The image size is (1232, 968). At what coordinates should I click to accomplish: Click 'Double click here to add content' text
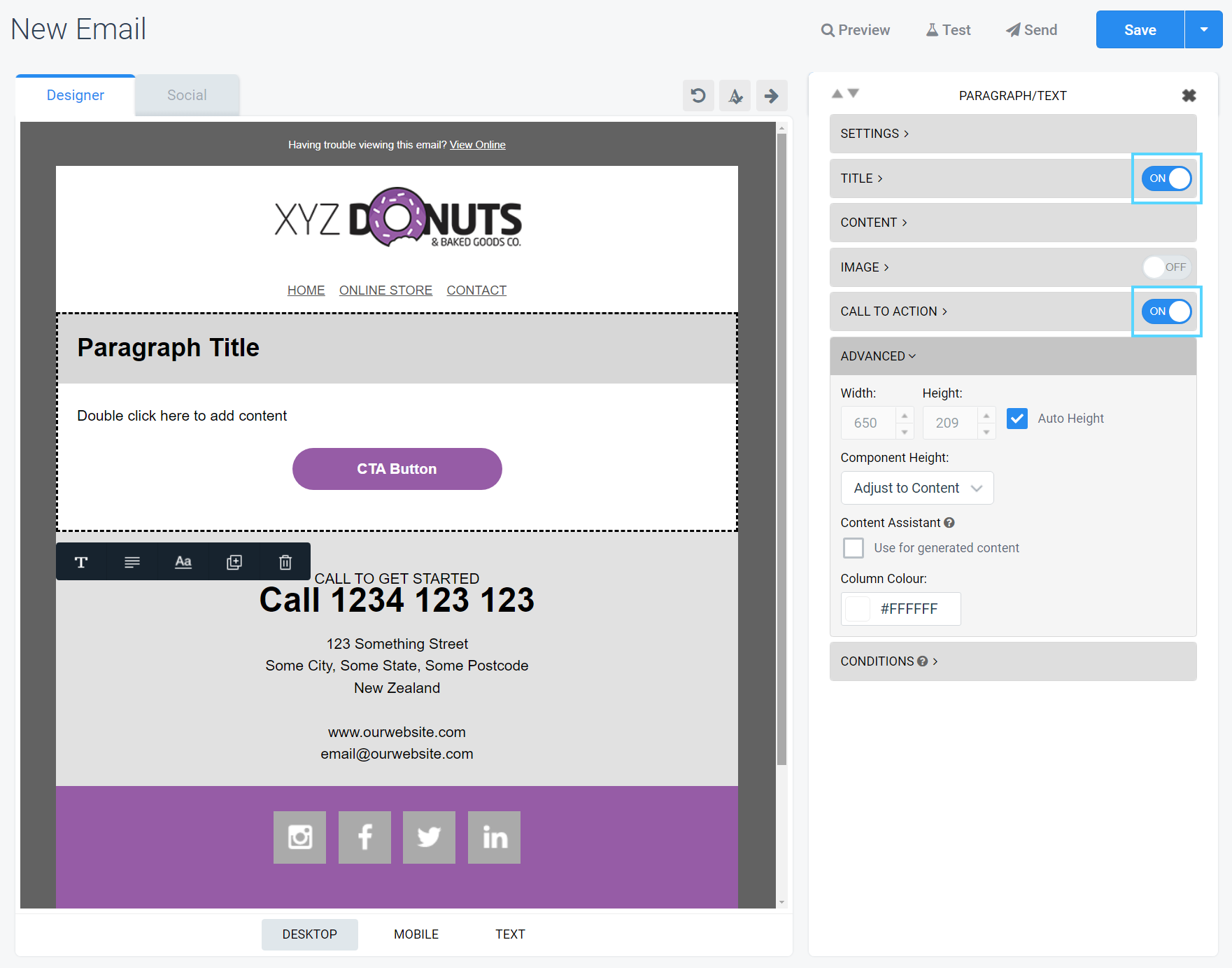(182, 416)
